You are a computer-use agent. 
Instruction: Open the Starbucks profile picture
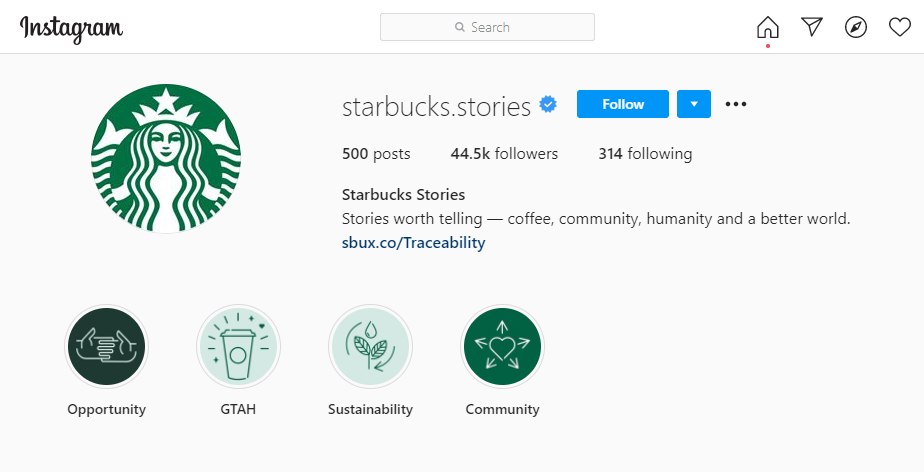tap(166, 159)
